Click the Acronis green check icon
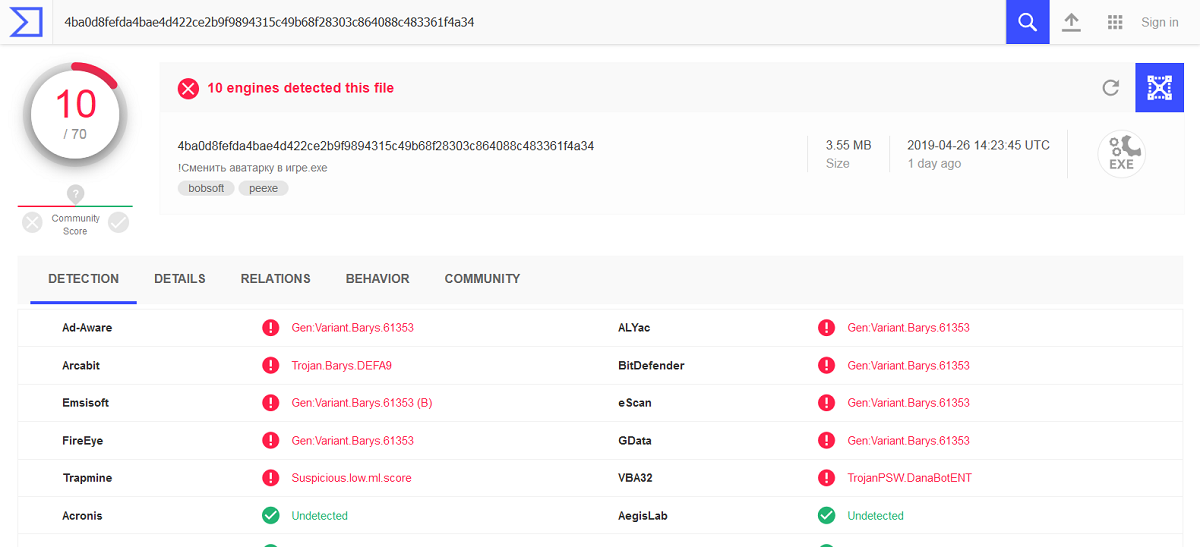Screen dimensions: 1200x547 point(270,516)
